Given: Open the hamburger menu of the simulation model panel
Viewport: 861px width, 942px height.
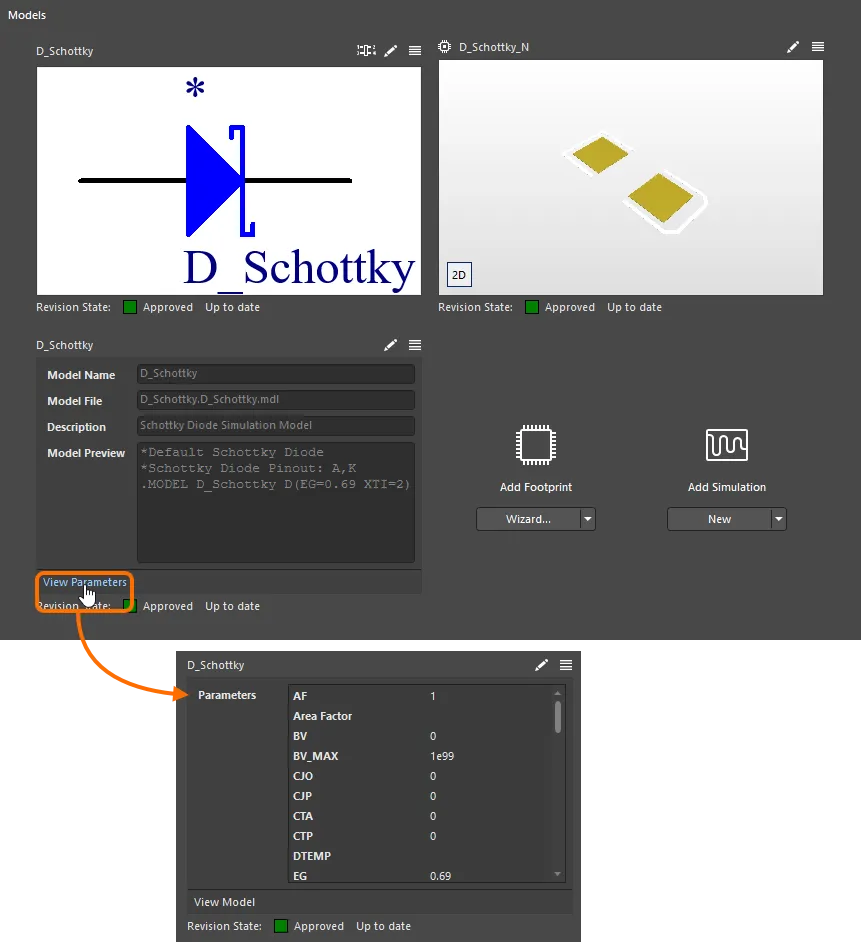Looking at the screenshot, I should coord(415,344).
